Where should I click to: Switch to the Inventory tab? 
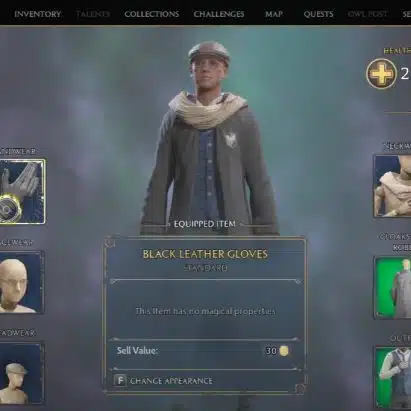(x=38, y=14)
